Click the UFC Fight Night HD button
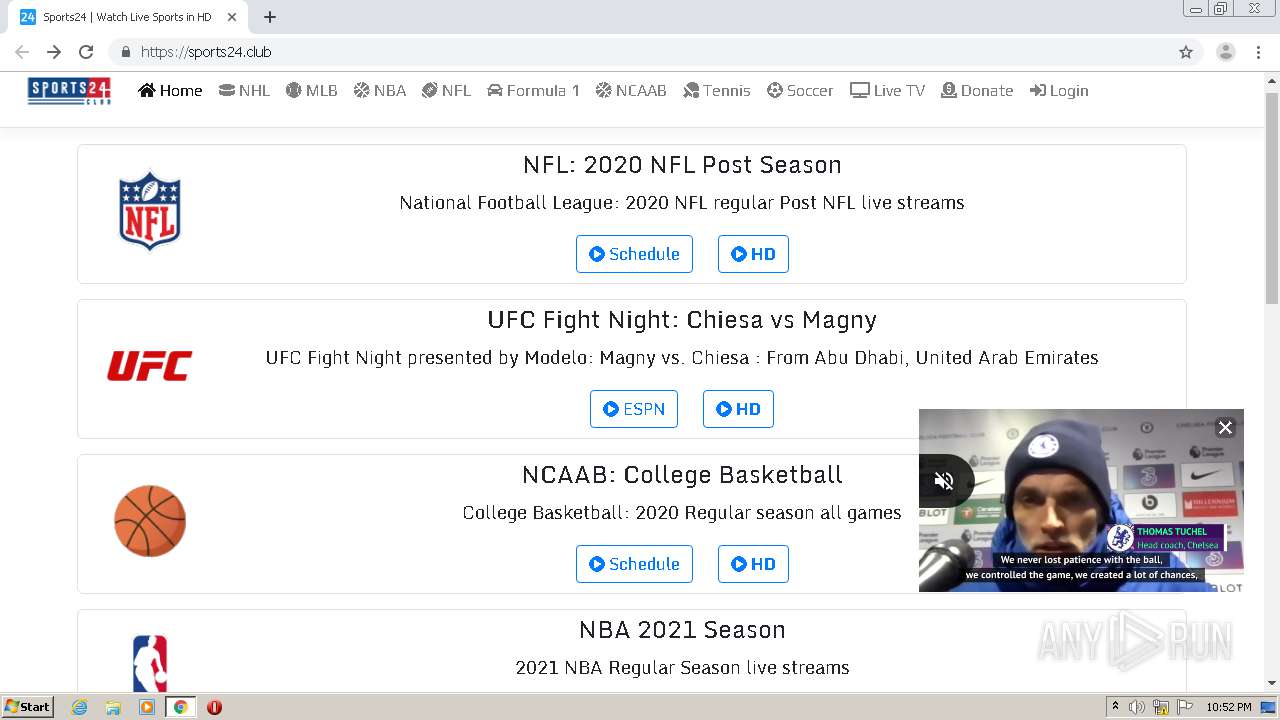1280x720 pixels. click(x=738, y=409)
